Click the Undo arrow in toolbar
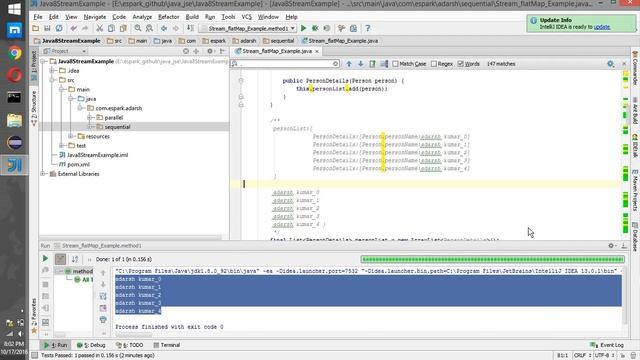The height and width of the screenshot is (360, 640). click(x=73, y=29)
